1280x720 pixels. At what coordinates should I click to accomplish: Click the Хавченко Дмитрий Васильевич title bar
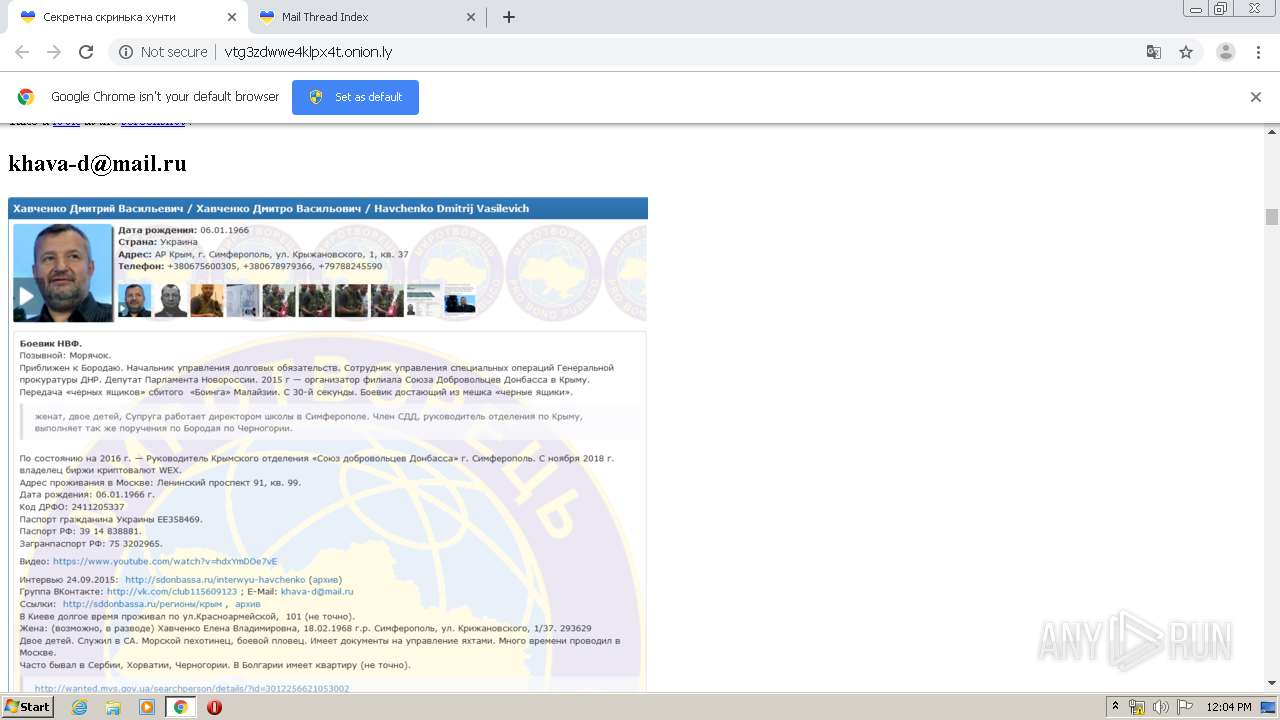[x=328, y=208]
